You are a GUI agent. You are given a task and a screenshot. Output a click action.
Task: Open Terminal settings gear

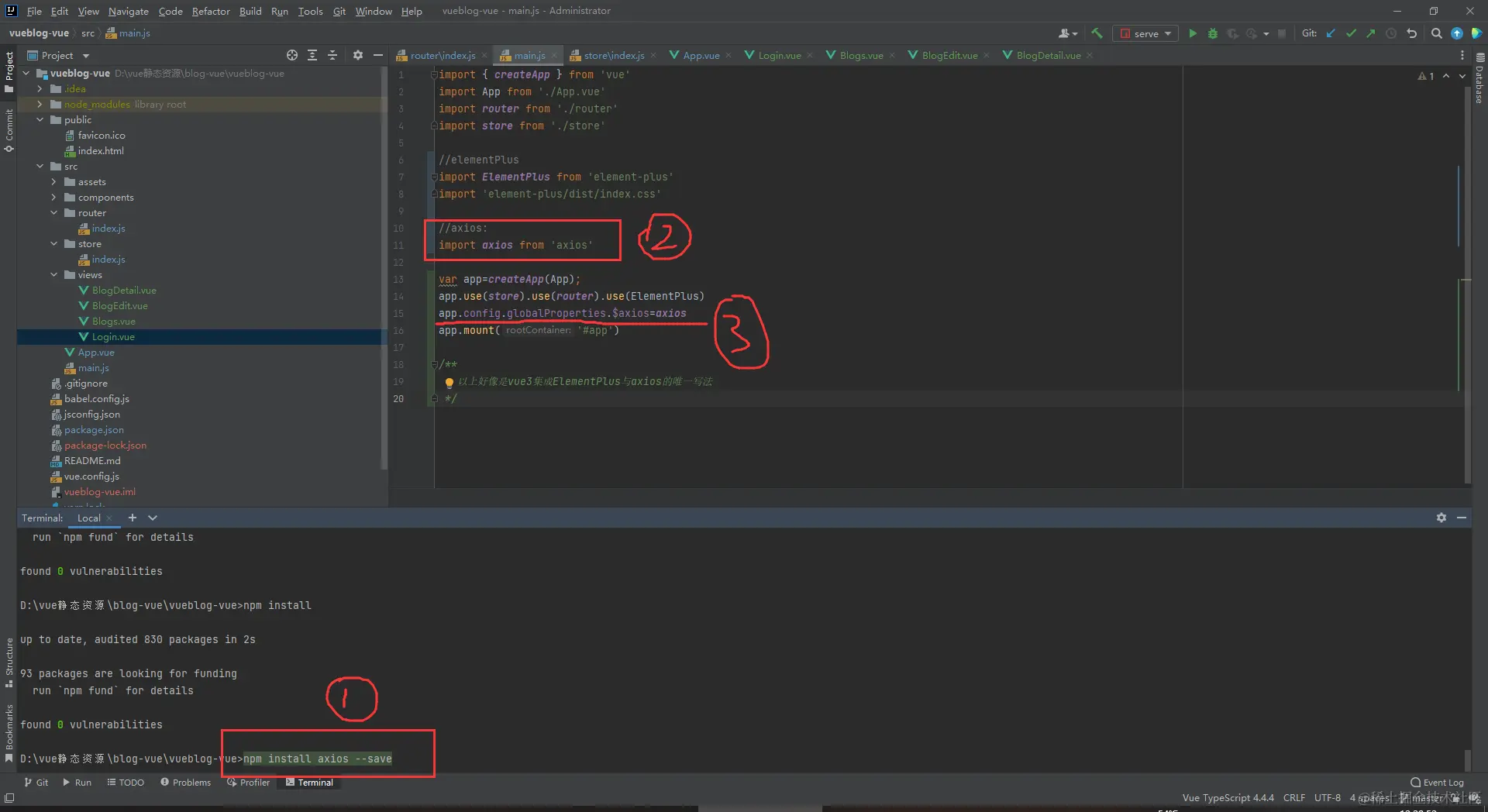point(1441,518)
